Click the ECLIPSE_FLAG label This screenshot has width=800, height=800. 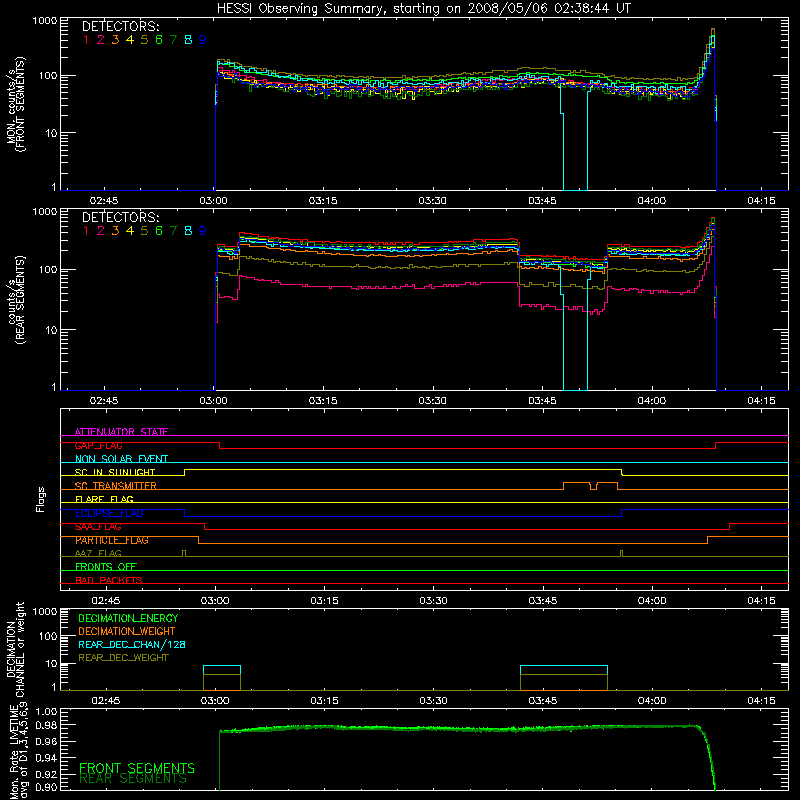click(x=109, y=513)
